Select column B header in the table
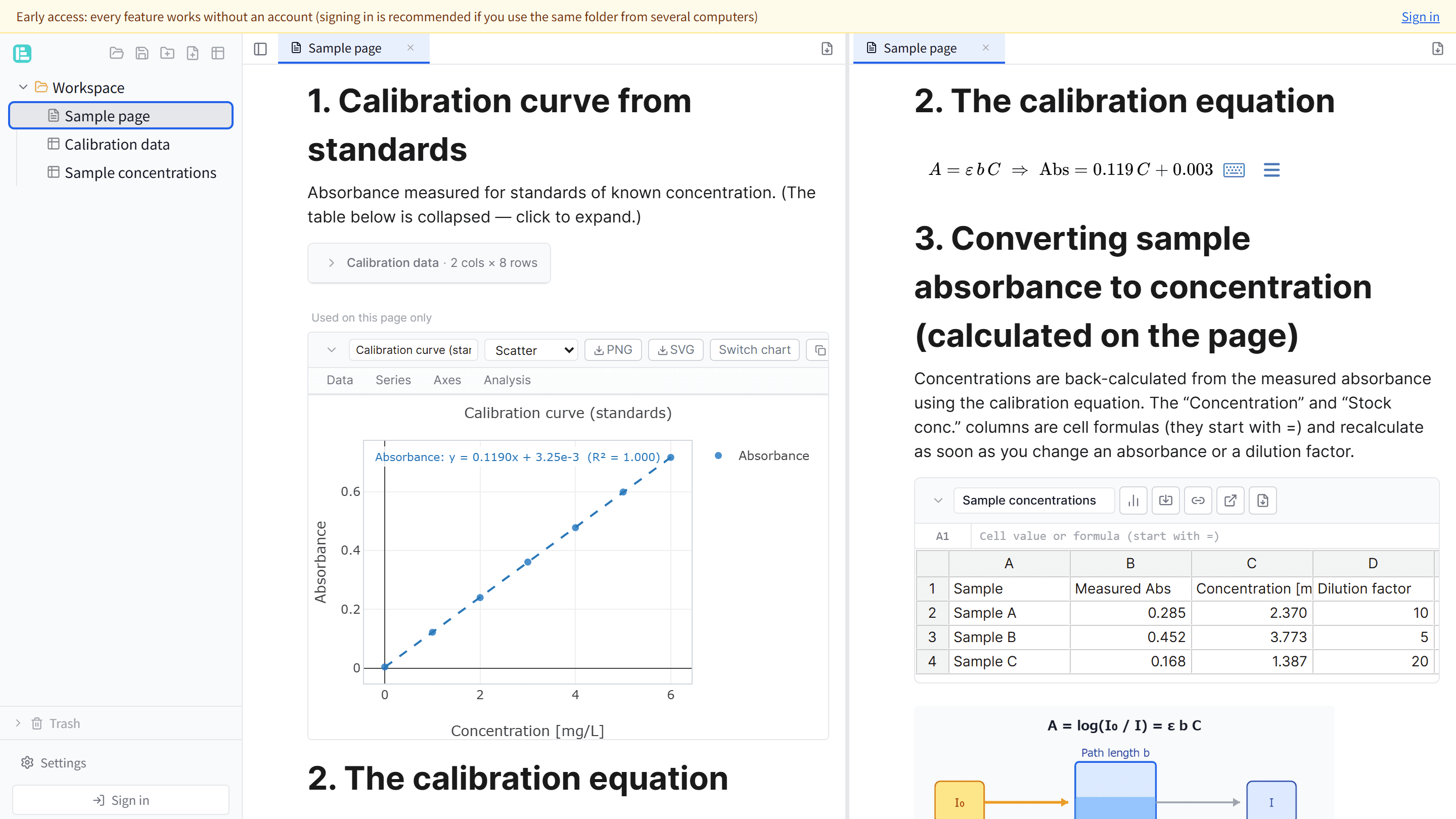This screenshot has width=1456, height=819. tap(1130, 564)
